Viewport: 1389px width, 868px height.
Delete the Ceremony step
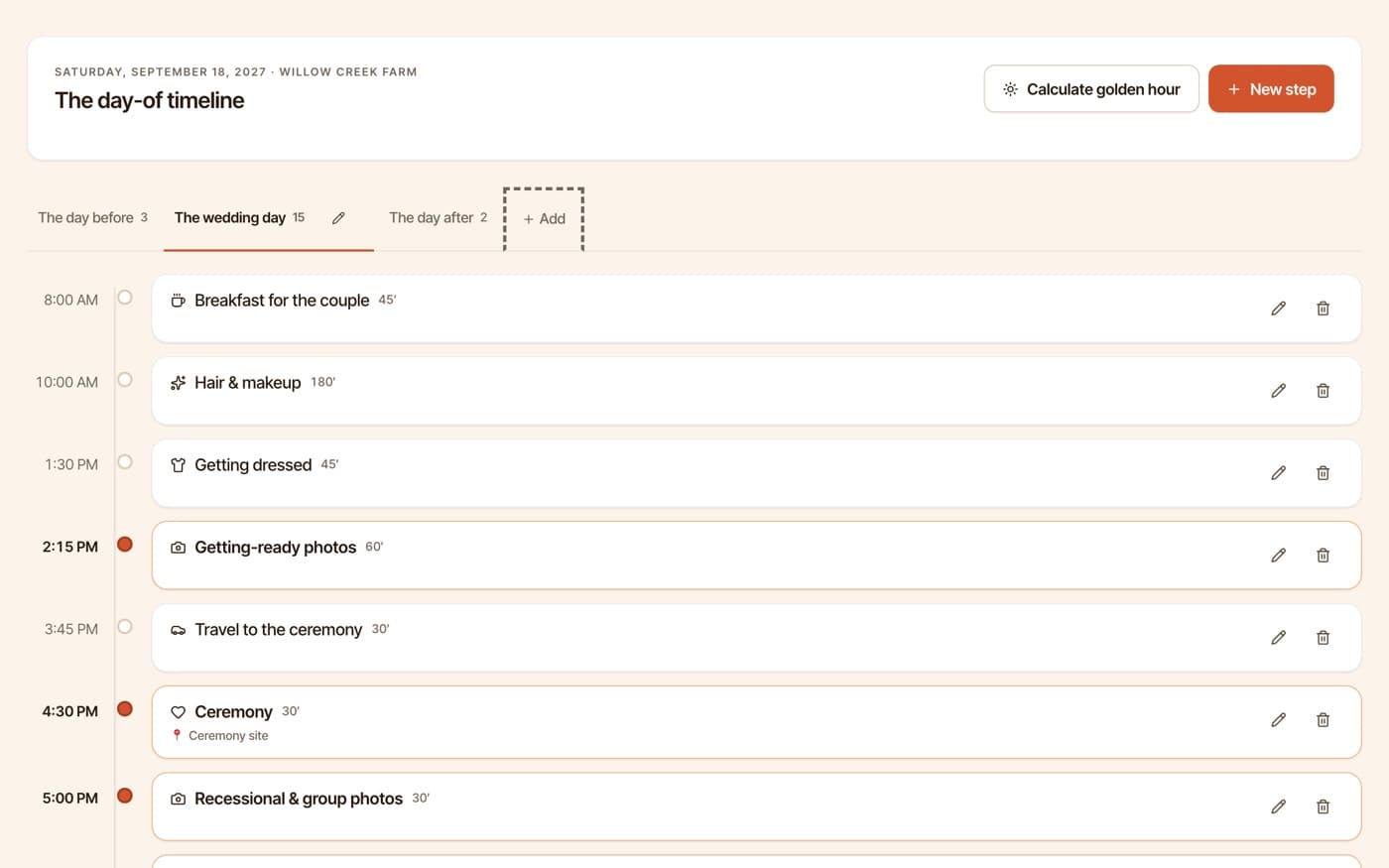pyautogui.click(x=1323, y=720)
